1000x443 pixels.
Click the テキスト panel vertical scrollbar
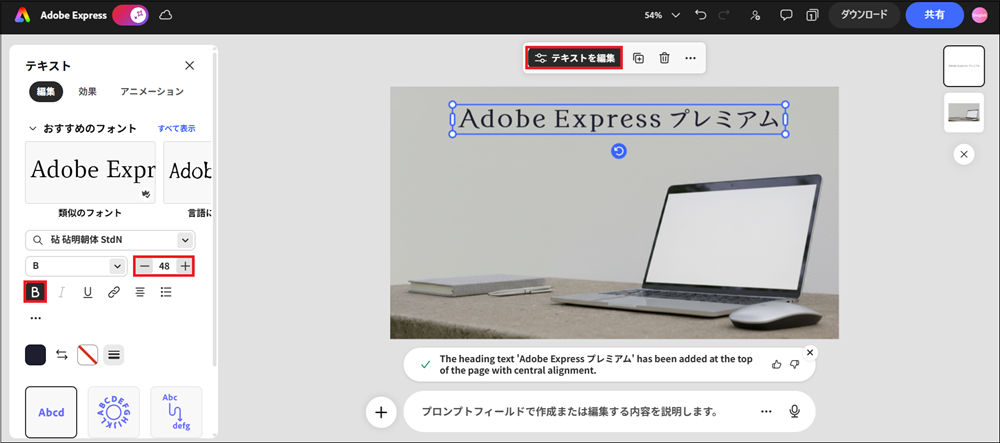point(214,210)
